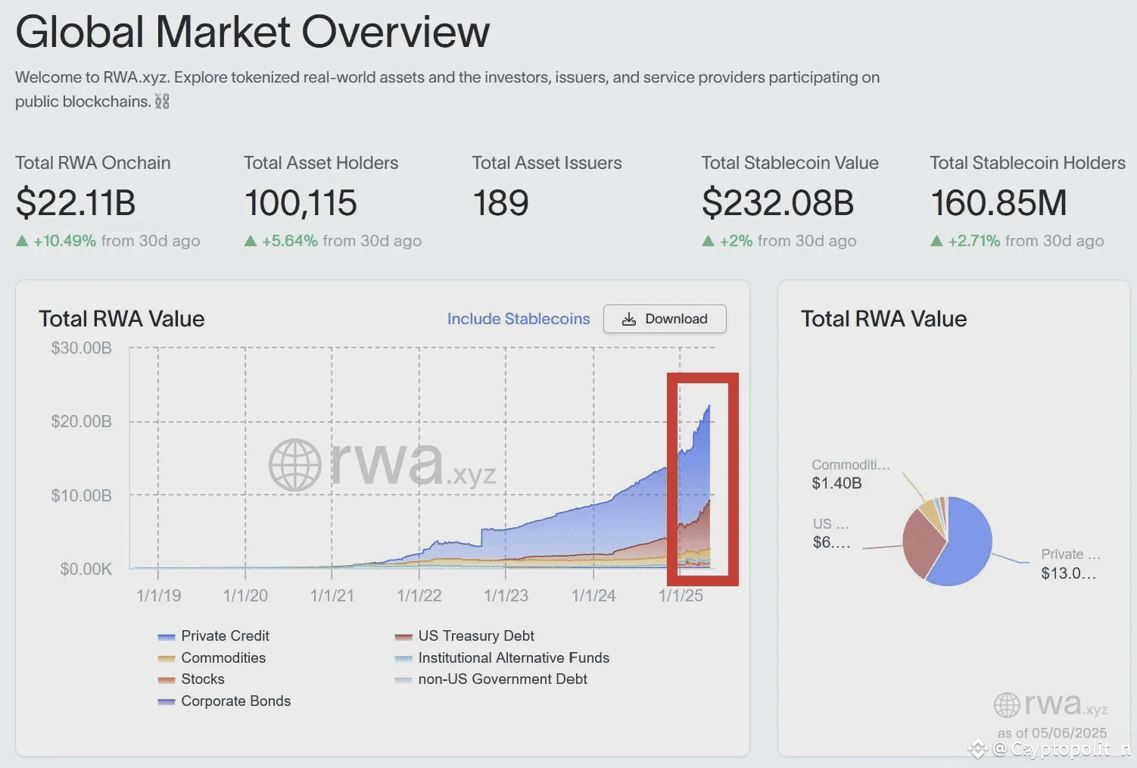Toggle Corporate Bonds legend entry
This screenshot has width=1137, height=768.
pyautogui.click(x=224, y=701)
